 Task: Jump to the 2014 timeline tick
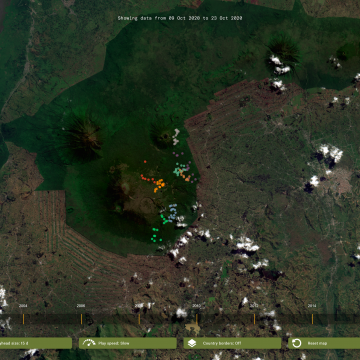point(312,319)
